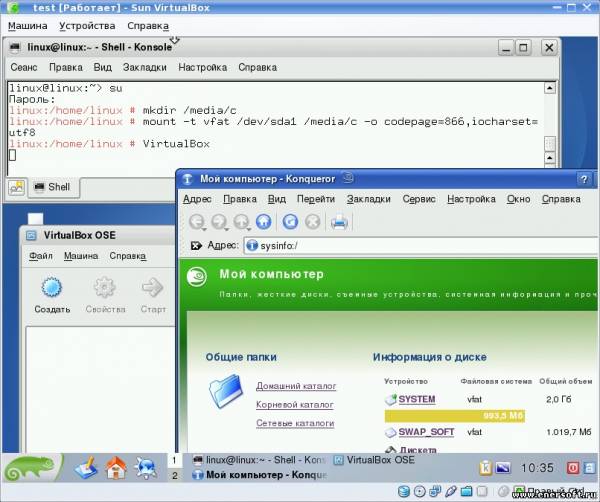Click the display tray icon beside clock
The image size is (600, 502).
point(503,468)
